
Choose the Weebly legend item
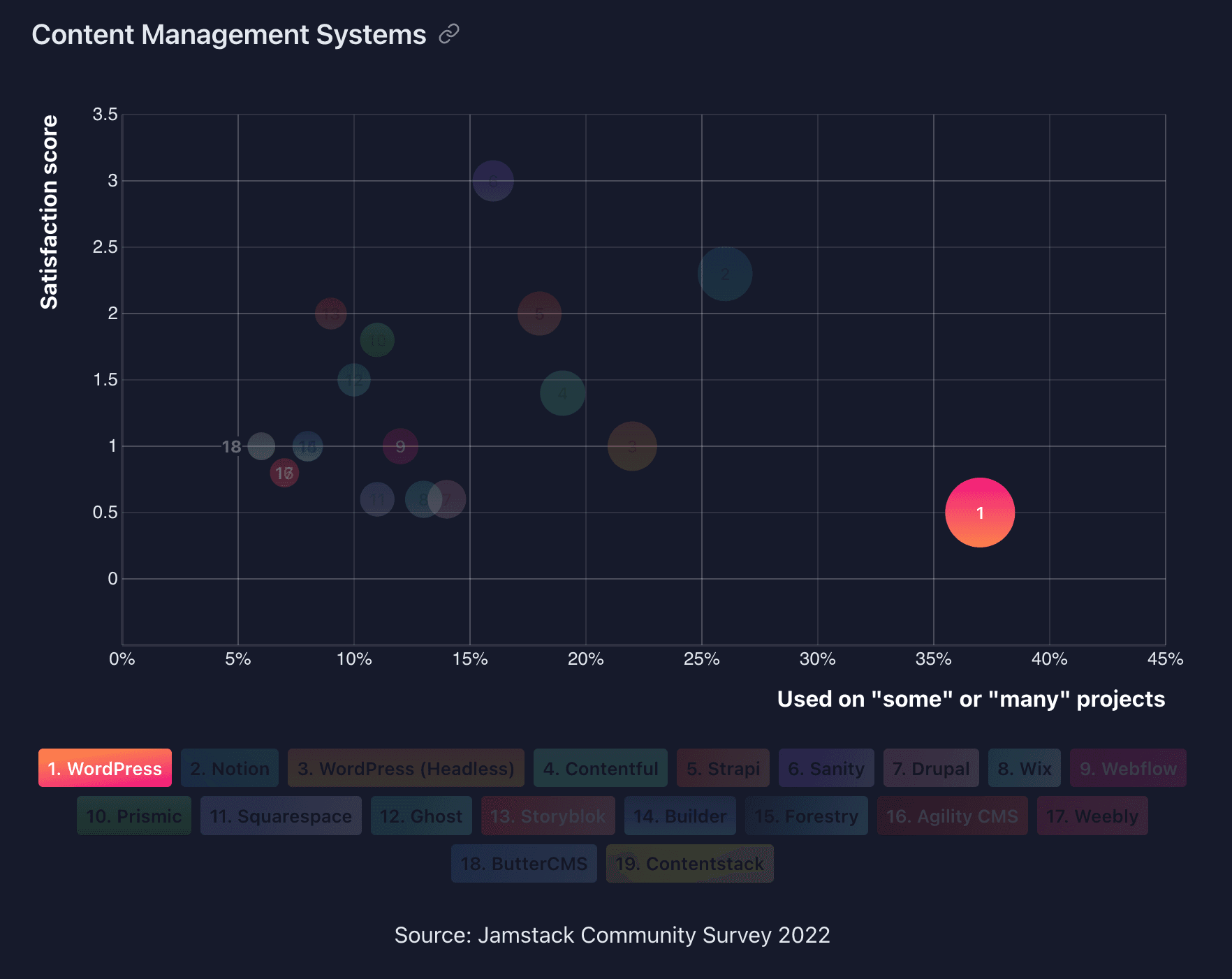coord(1092,816)
